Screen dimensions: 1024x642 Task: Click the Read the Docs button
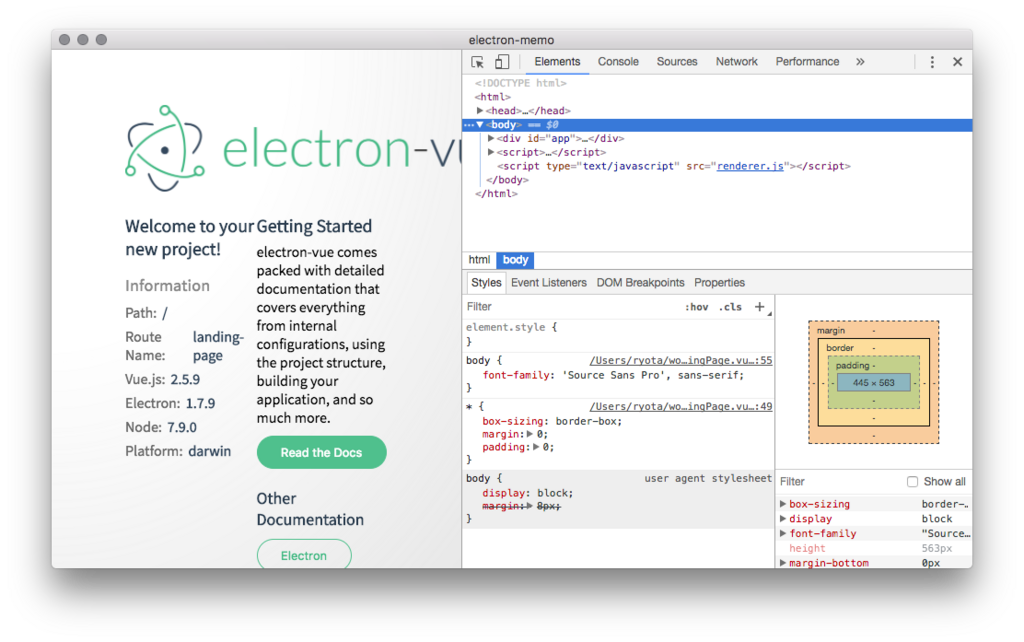click(x=321, y=453)
